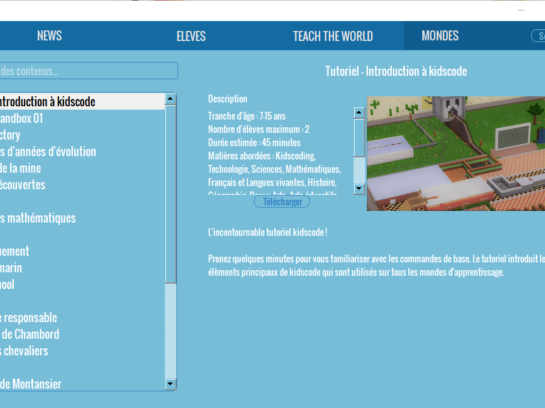Click the Télécharger button
545x408 pixels.
tap(282, 202)
